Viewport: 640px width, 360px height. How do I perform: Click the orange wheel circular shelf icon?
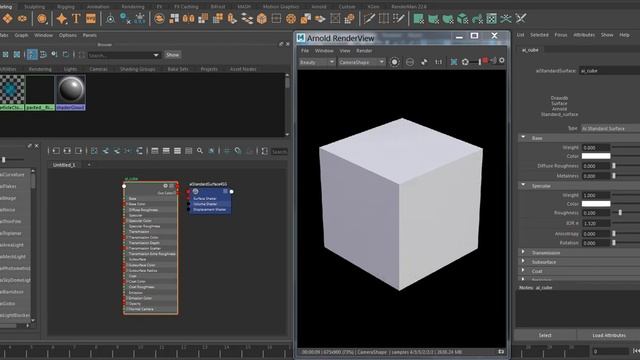pos(291,18)
